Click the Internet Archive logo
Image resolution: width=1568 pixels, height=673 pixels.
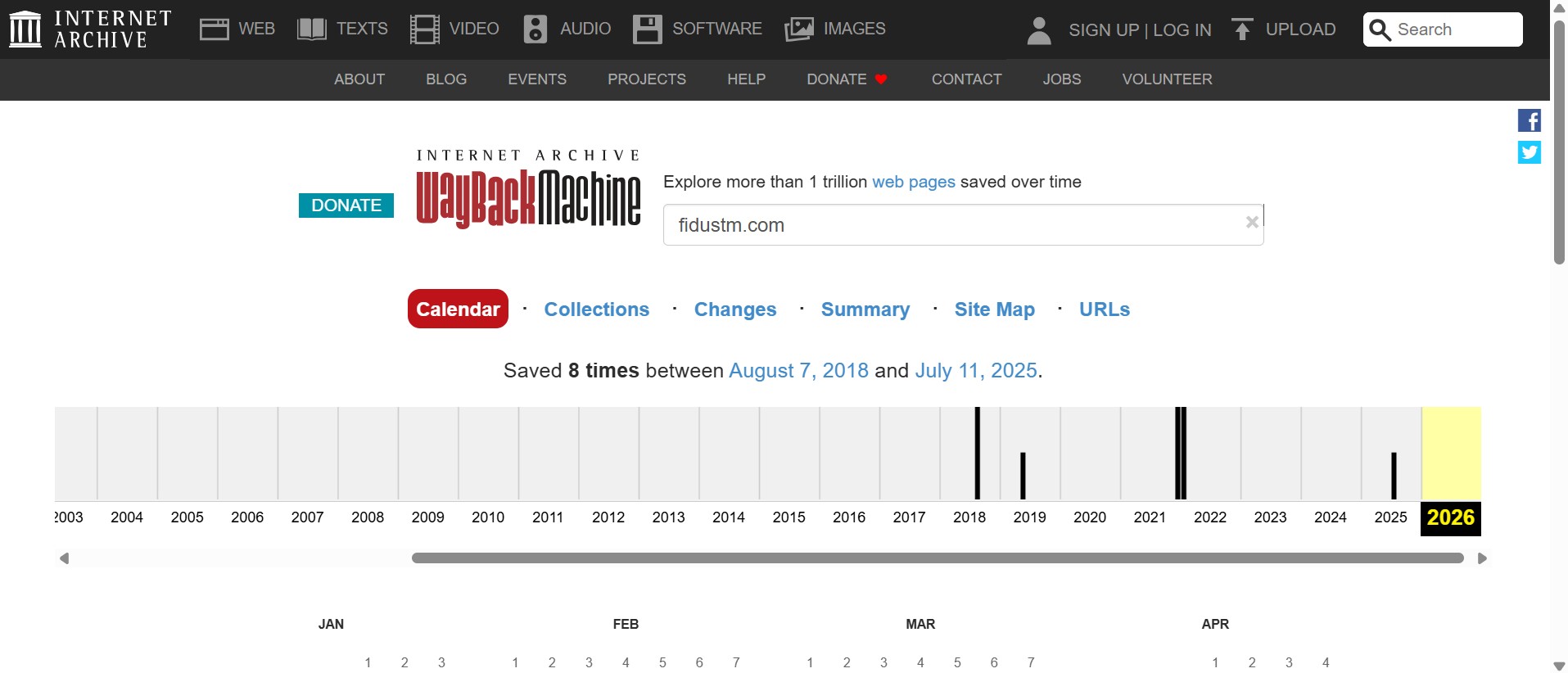click(90, 29)
